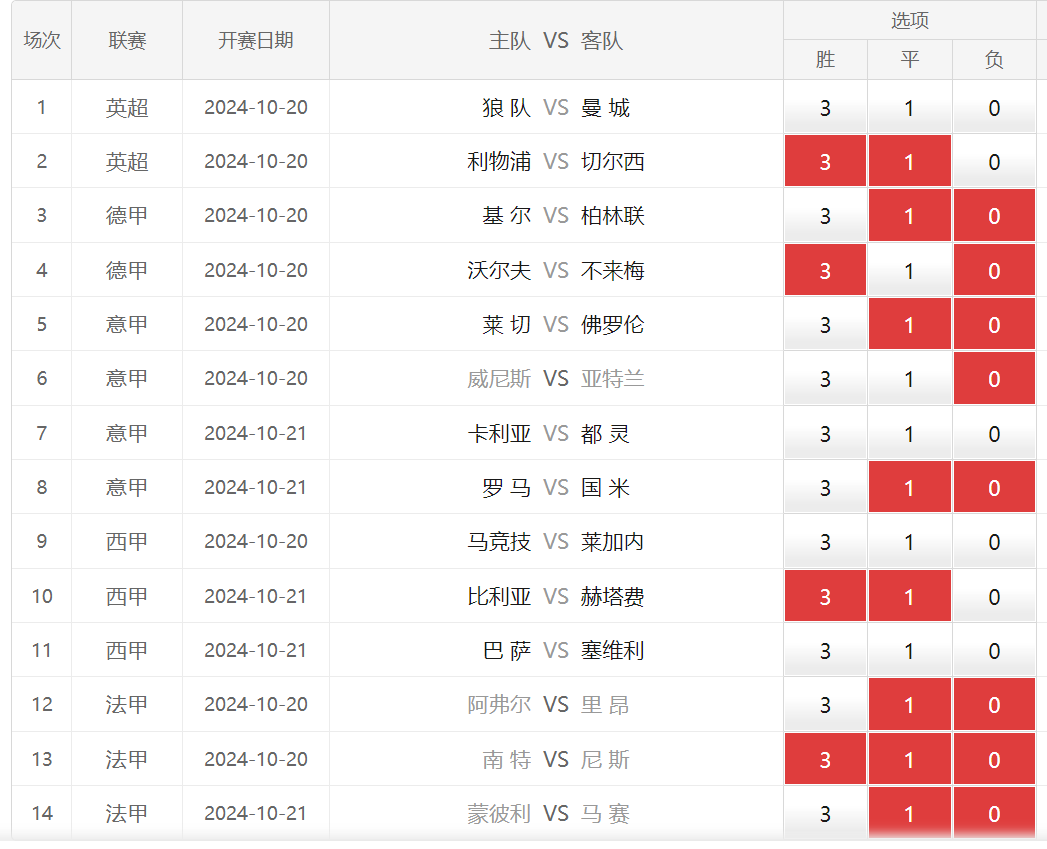Deselect draw (1) for 莱切 vs 佛罗伦
The height and width of the screenshot is (849, 1047).
[x=909, y=324]
